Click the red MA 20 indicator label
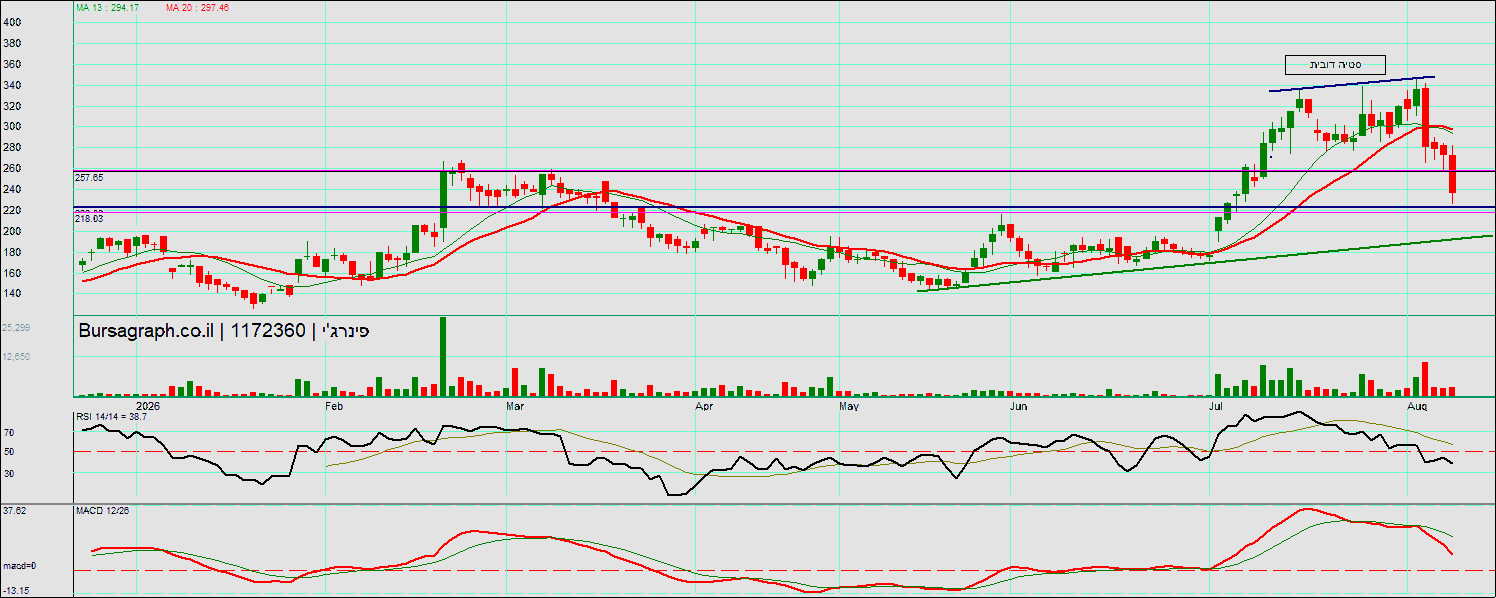This screenshot has height=598, width=1496. tap(198, 7)
